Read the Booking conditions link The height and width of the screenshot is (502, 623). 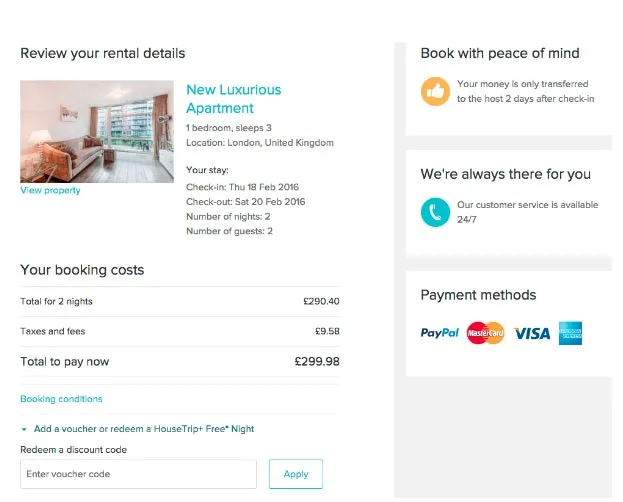(61, 399)
